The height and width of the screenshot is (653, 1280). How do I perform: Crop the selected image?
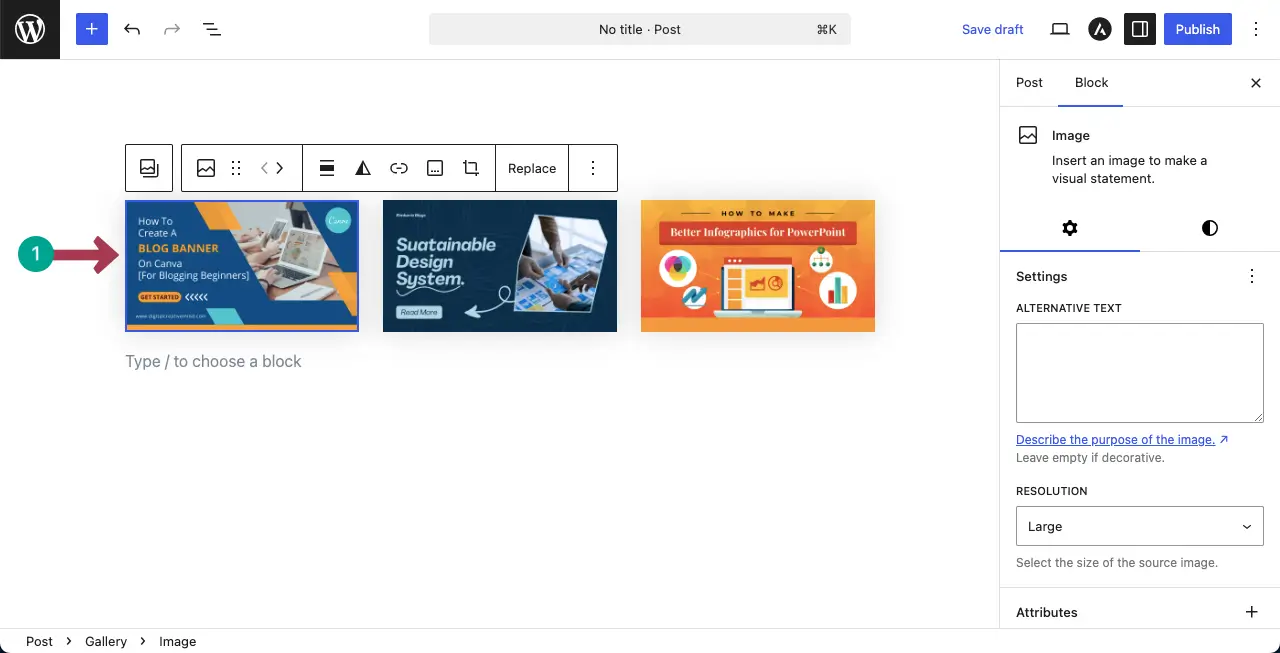click(470, 168)
